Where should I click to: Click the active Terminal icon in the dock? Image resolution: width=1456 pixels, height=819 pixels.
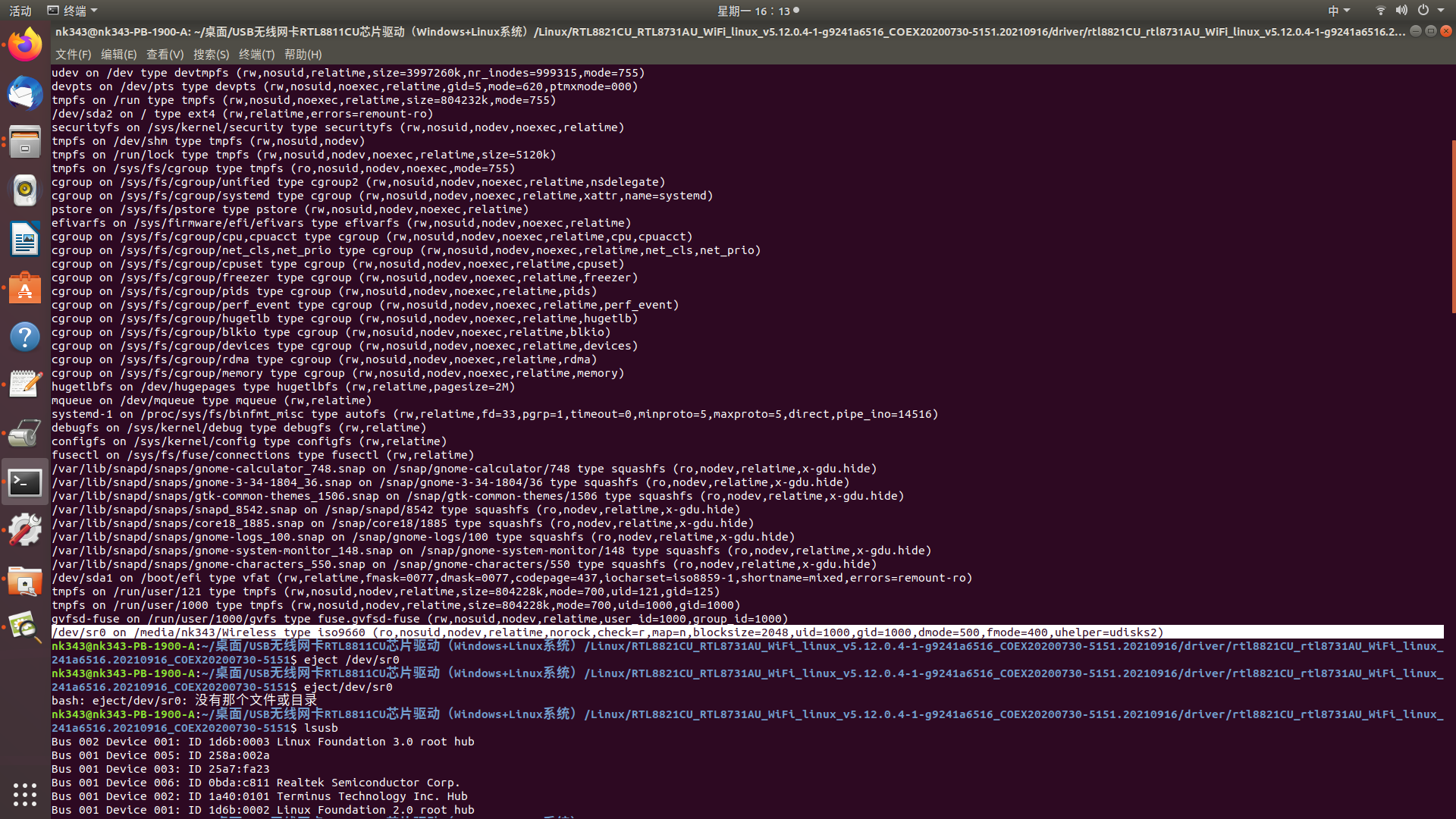tap(25, 482)
